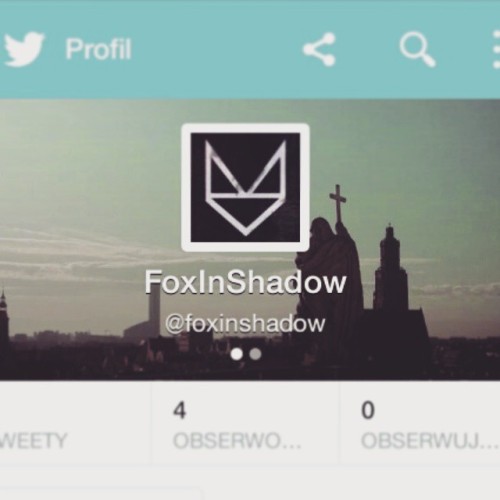This screenshot has height=500, width=500.
Task: Open the OBSERWO... list label
Action: point(237,441)
